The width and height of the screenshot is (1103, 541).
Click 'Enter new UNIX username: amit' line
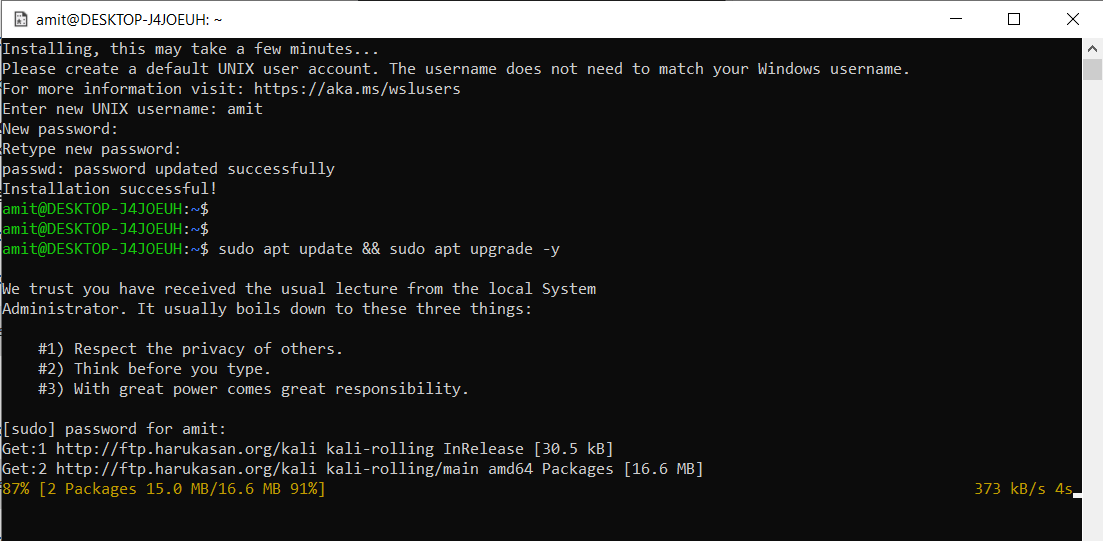click(132, 110)
